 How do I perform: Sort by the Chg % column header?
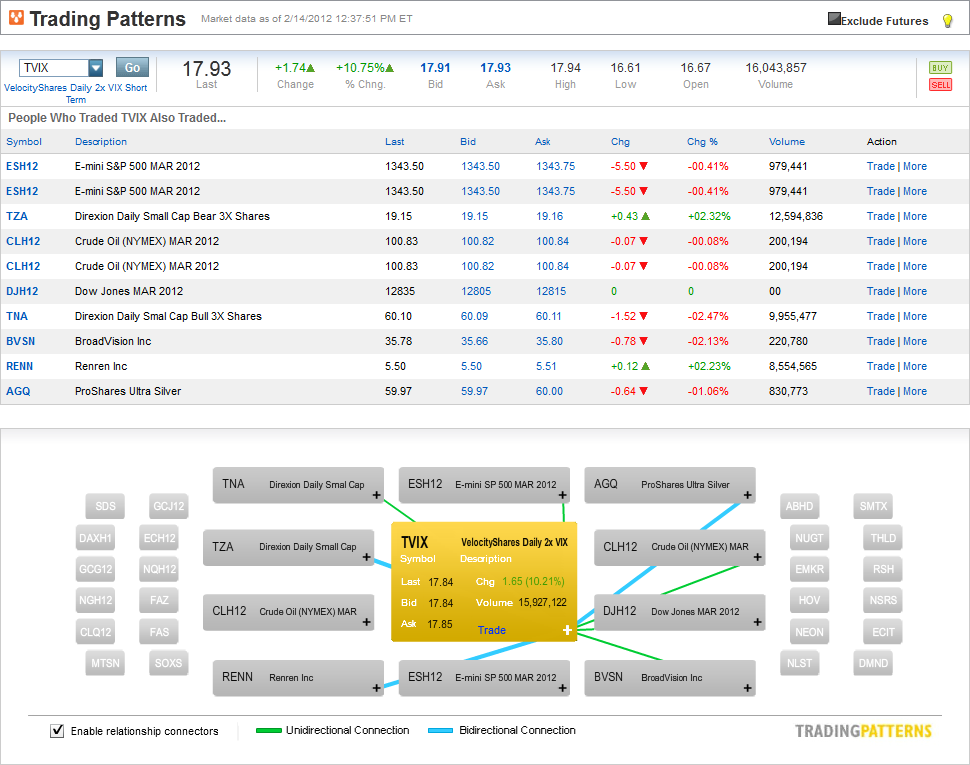pos(702,142)
